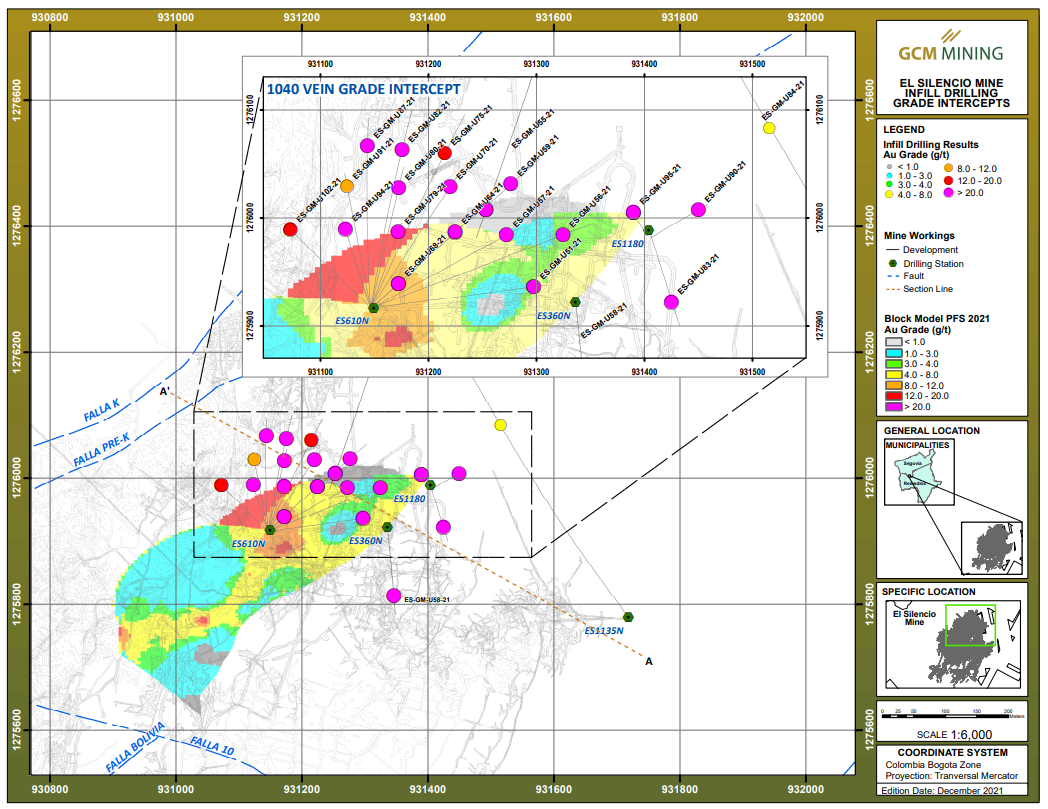Viewport: 1048px width, 809px height.
Task: Select the ES1135N drilling station marker
Action: 628,616
